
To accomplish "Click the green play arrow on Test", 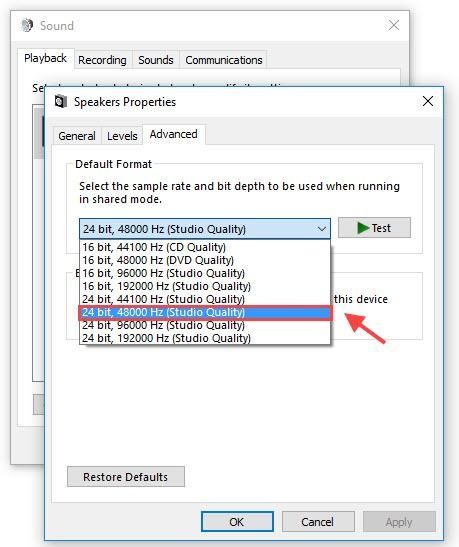I will pos(363,228).
